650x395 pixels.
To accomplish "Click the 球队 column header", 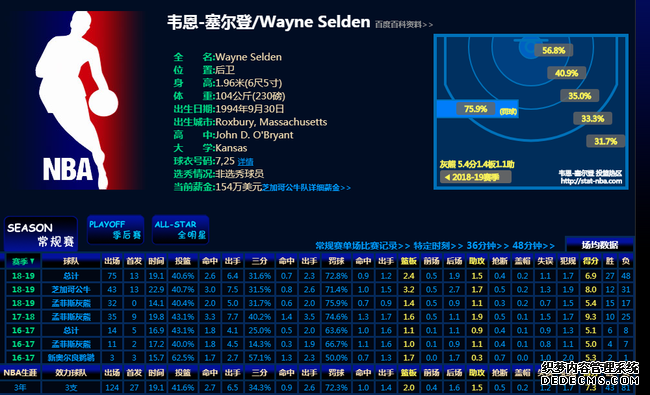I will click(71, 261).
